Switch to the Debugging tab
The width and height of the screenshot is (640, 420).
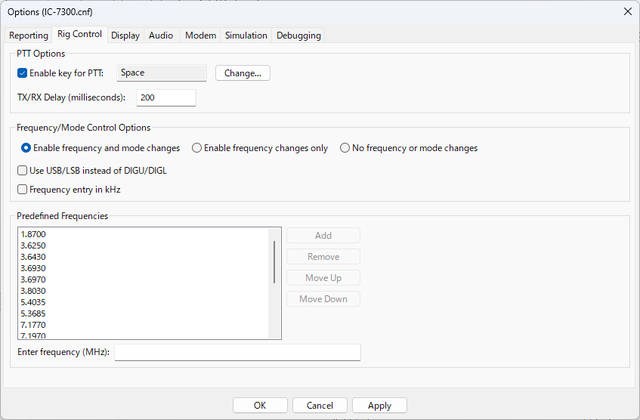tap(299, 36)
